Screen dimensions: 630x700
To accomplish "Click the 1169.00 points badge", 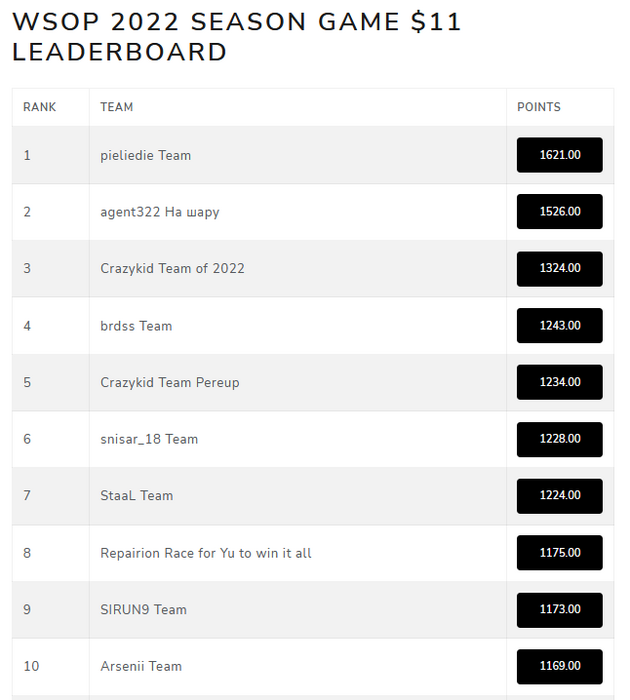I will [559, 666].
